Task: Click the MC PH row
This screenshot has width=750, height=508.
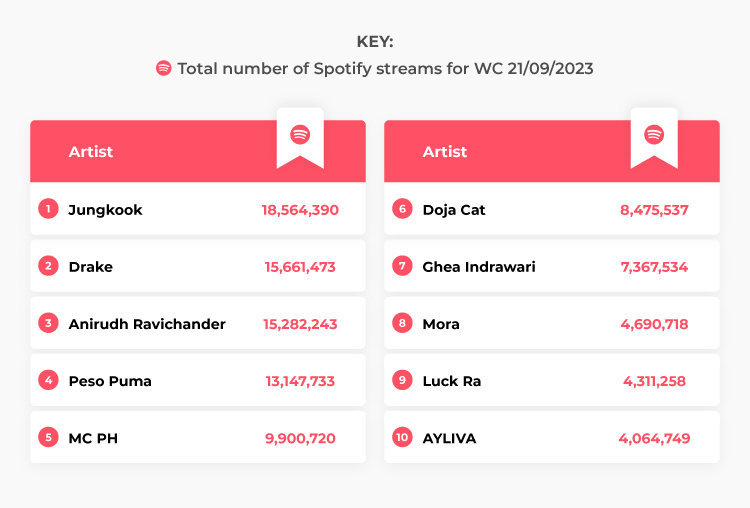Action: (198, 437)
